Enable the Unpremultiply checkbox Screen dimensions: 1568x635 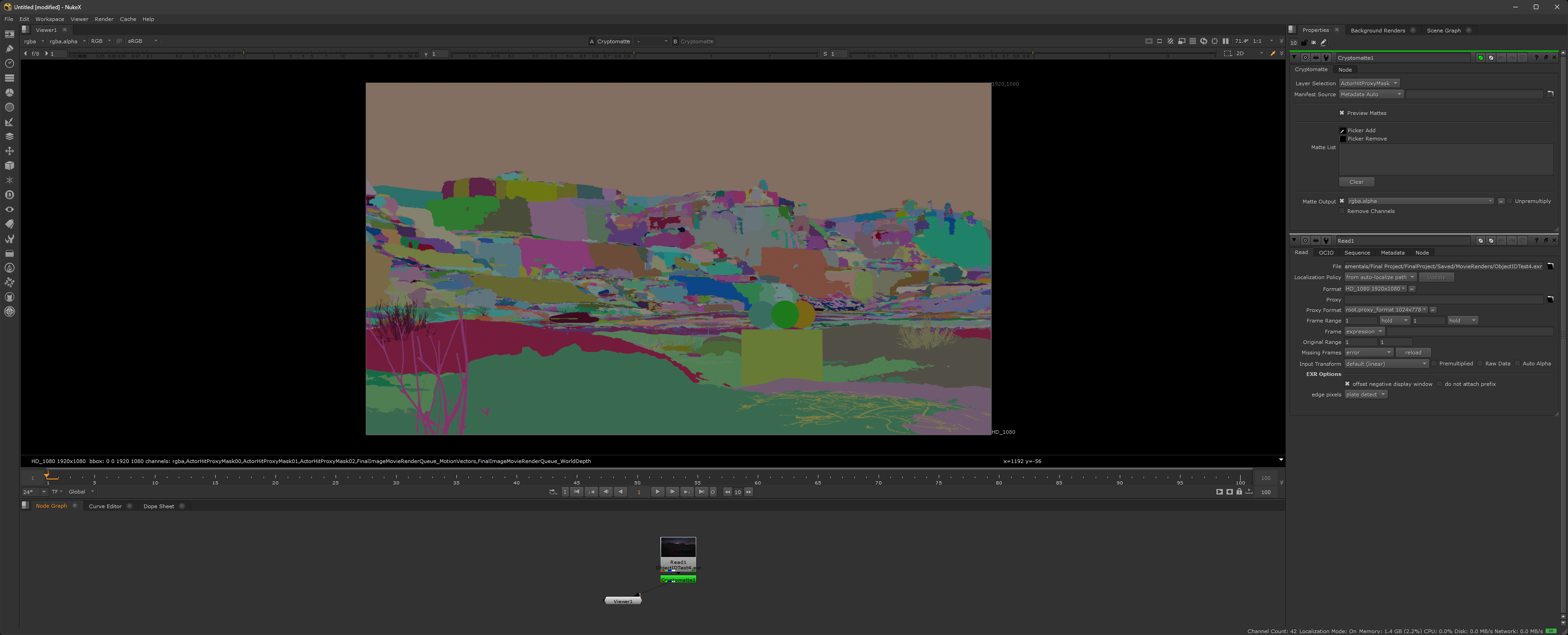coord(1510,201)
